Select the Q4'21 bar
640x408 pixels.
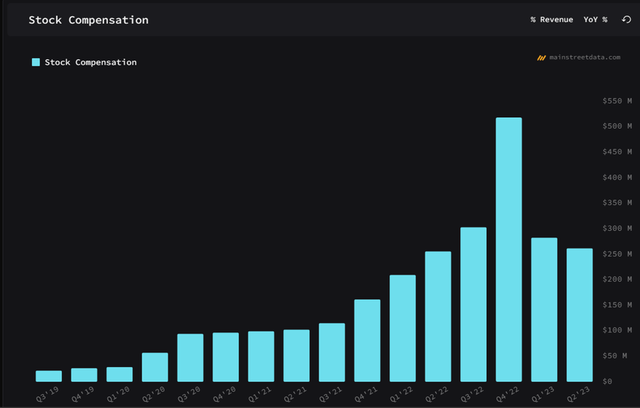coord(367,341)
